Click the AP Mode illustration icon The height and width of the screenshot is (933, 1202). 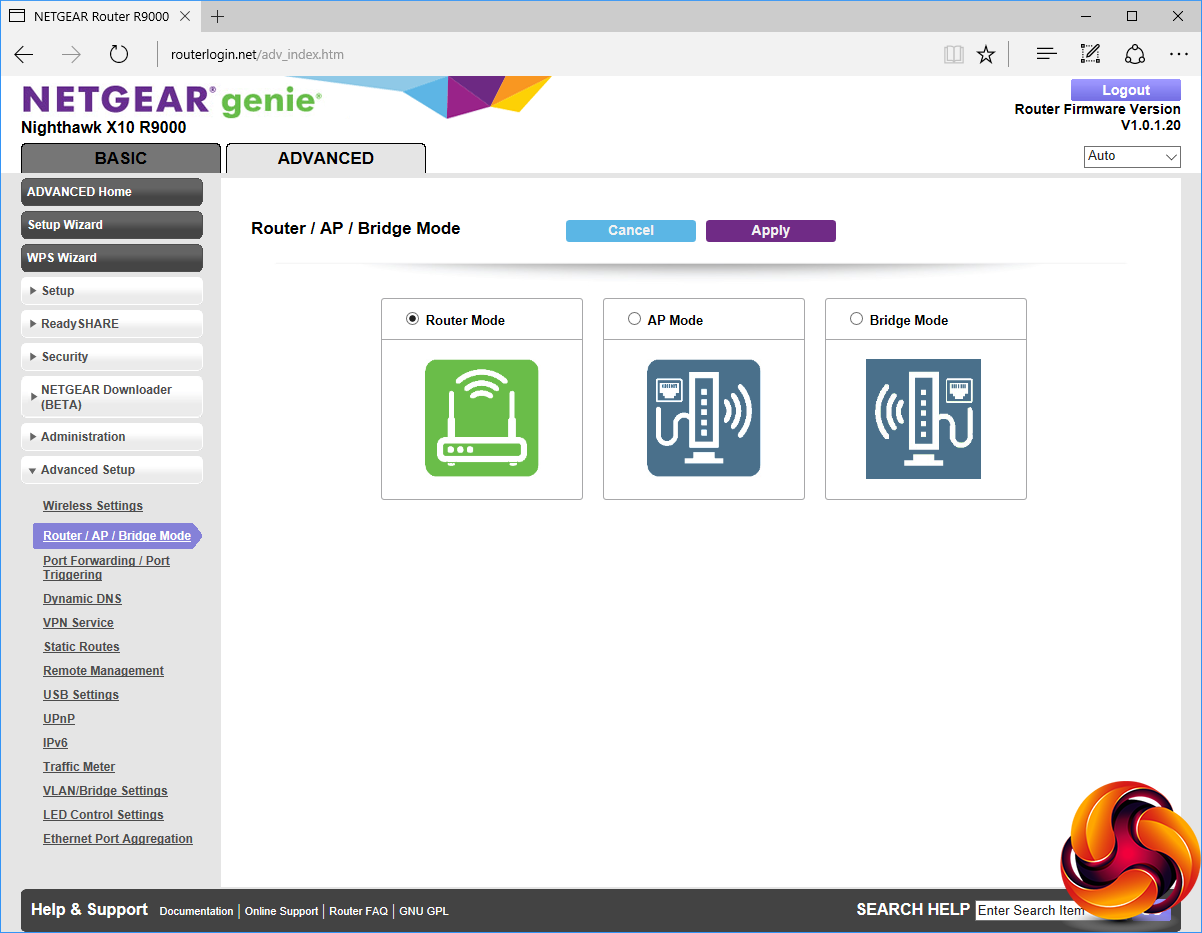click(704, 418)
